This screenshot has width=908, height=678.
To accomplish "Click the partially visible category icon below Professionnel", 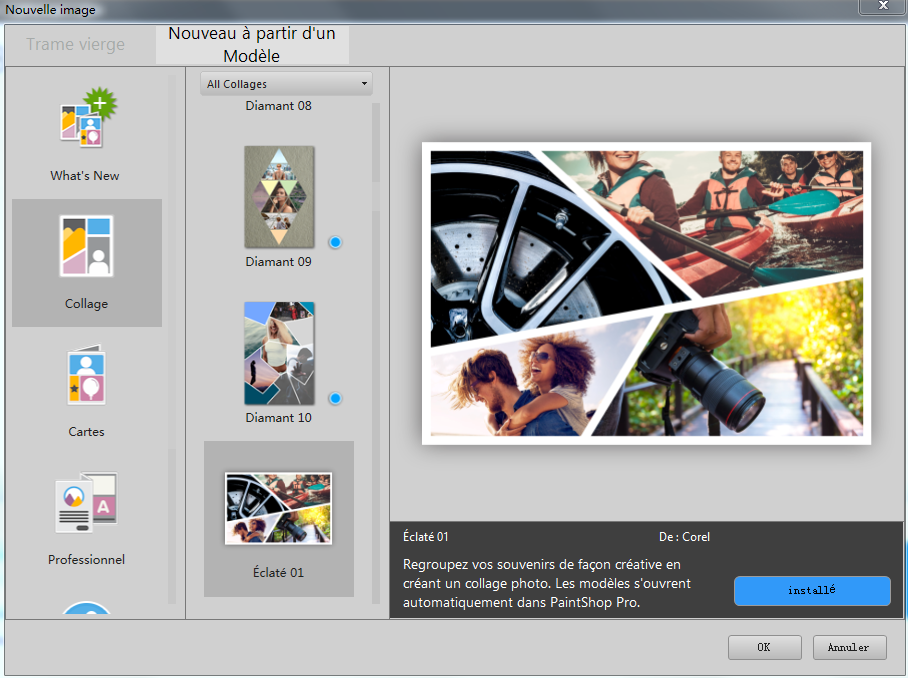I will [x=86, y=607].
